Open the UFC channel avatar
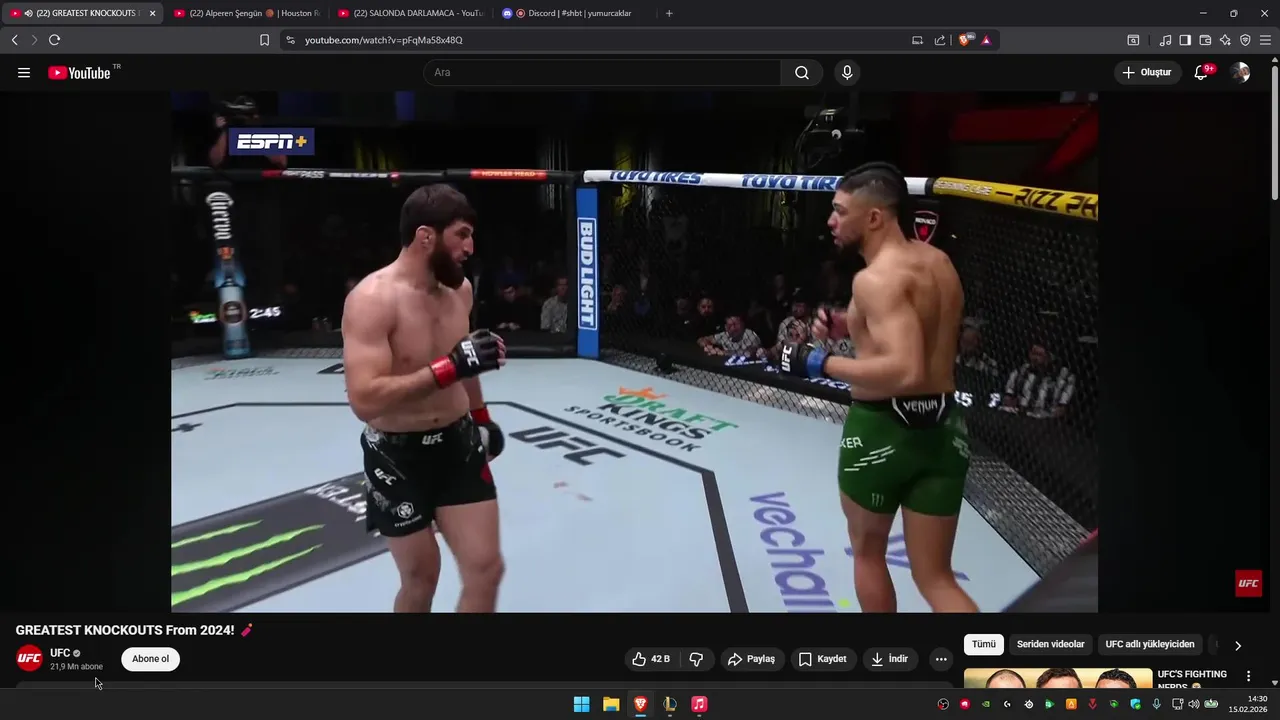Screen dimensions: 1280x720 (x=29, y=658)
